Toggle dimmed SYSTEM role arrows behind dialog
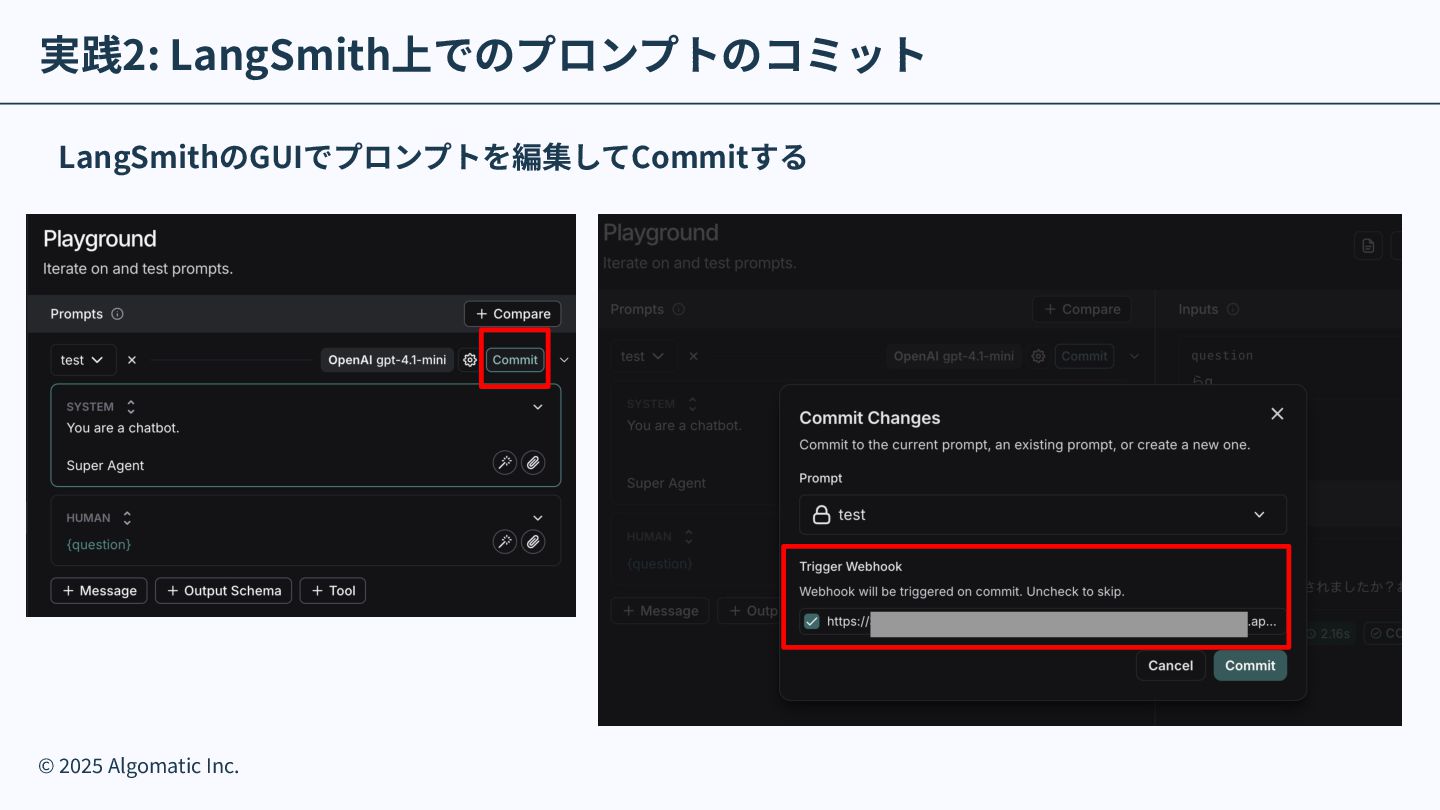 (691, 404)
